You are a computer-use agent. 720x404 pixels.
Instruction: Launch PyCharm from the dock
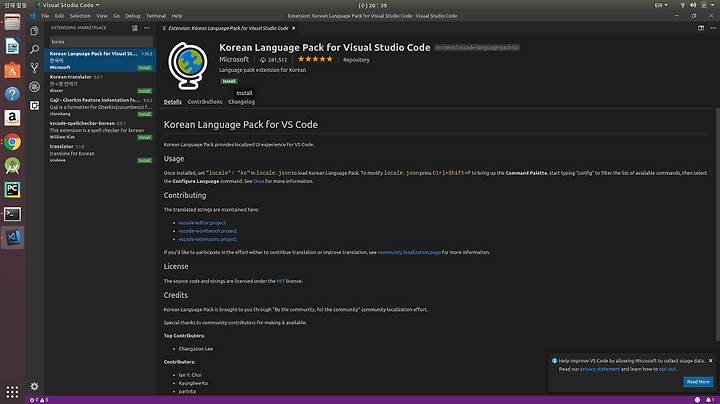pyautogui.click(x=12, y=190)
